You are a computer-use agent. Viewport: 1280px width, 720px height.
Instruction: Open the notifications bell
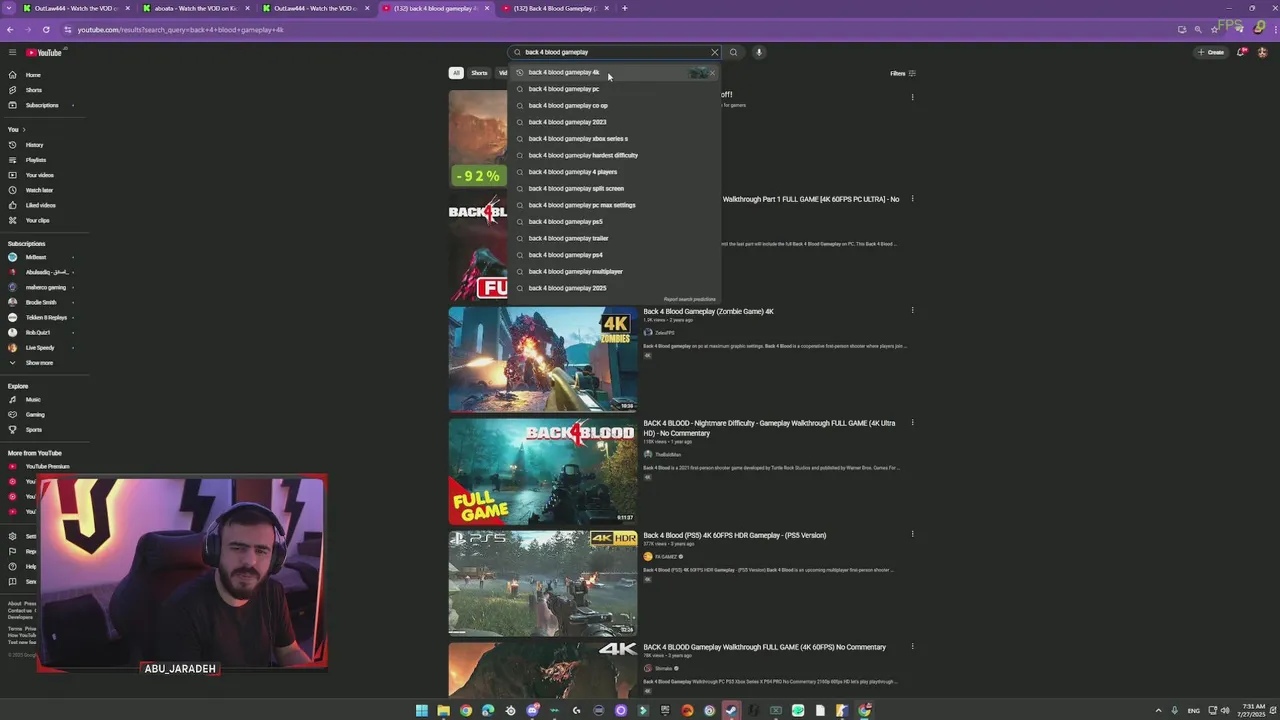click(x=1241, y=52)
